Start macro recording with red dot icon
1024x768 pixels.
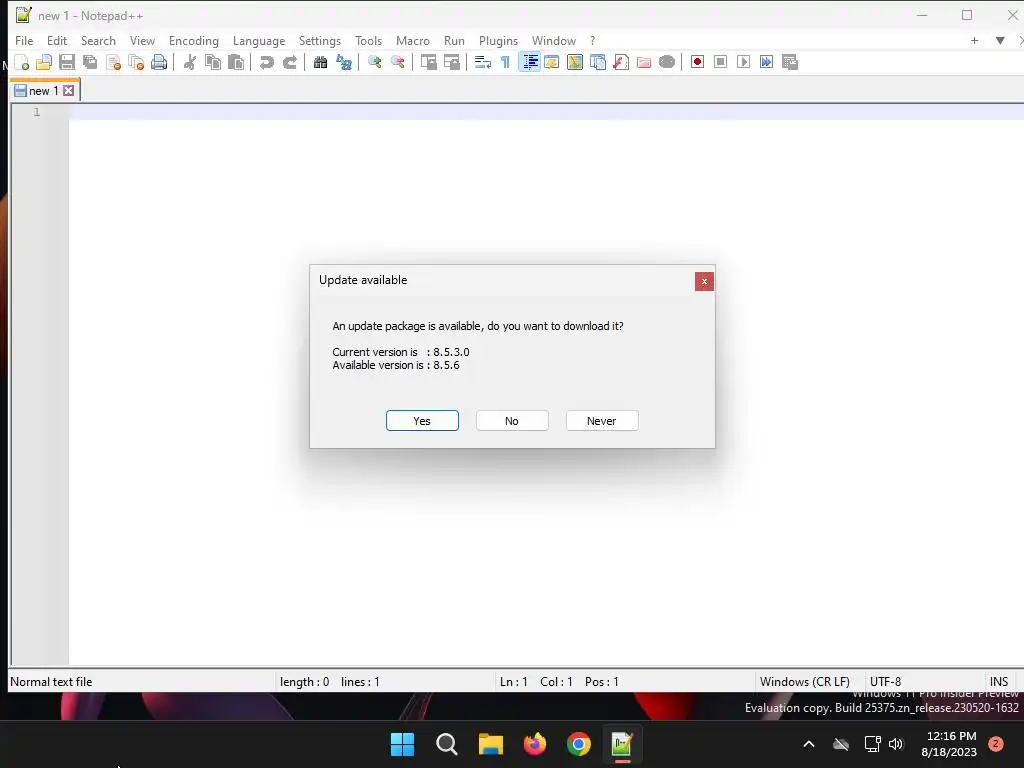click(697, 62)
